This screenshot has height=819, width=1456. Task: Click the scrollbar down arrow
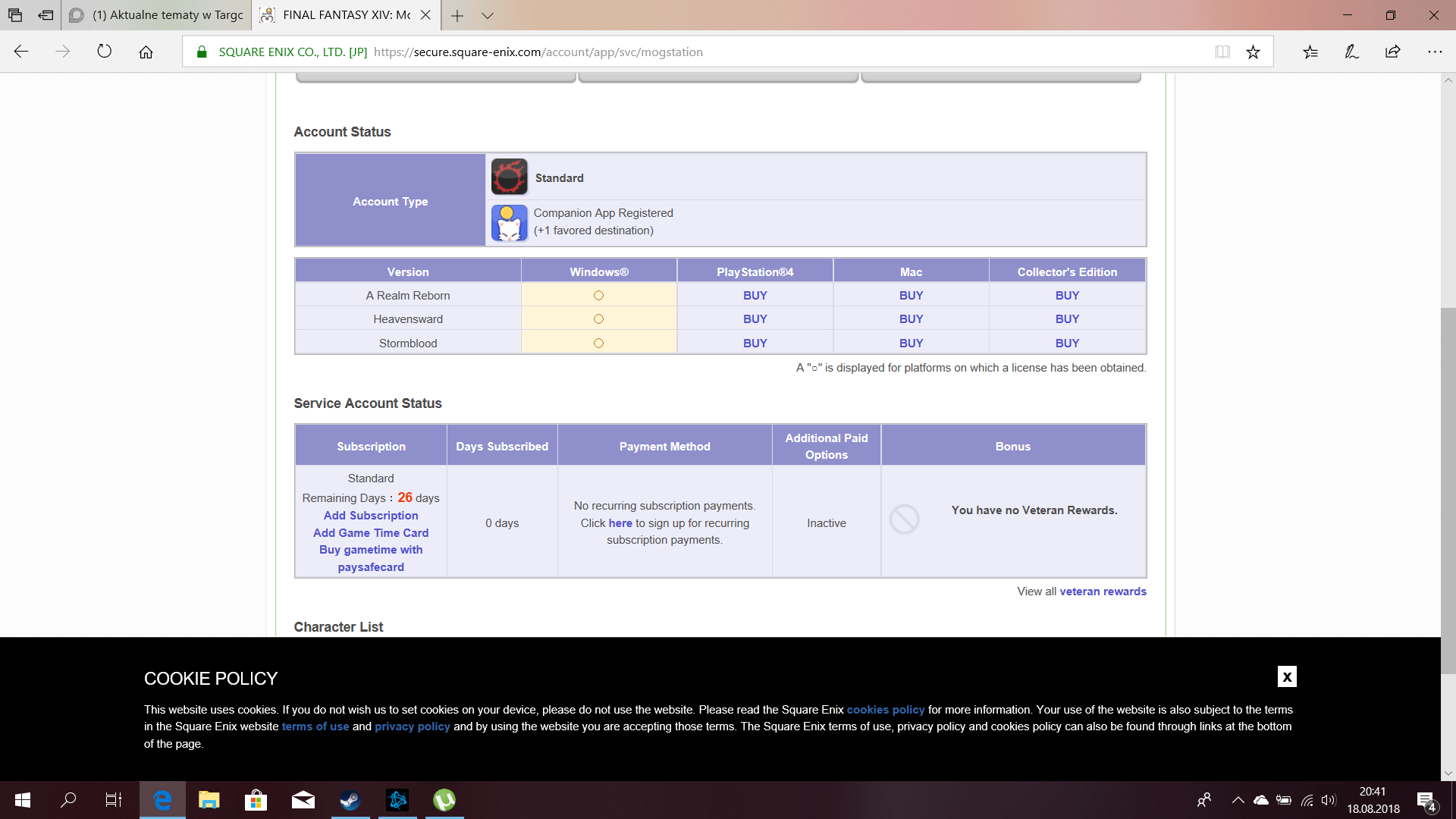1448,773
